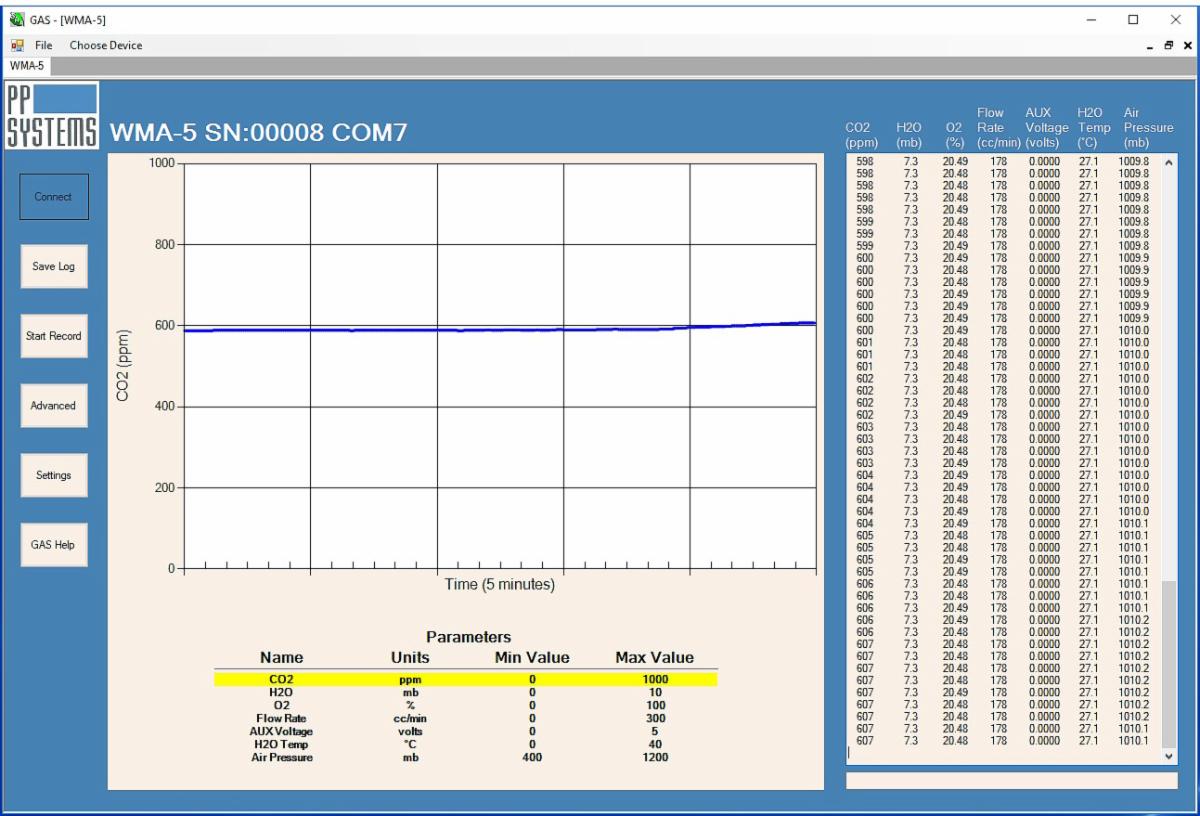Click the Connect button
The height and width of the screenshot is (816, 1200).
tap(54, 197)
